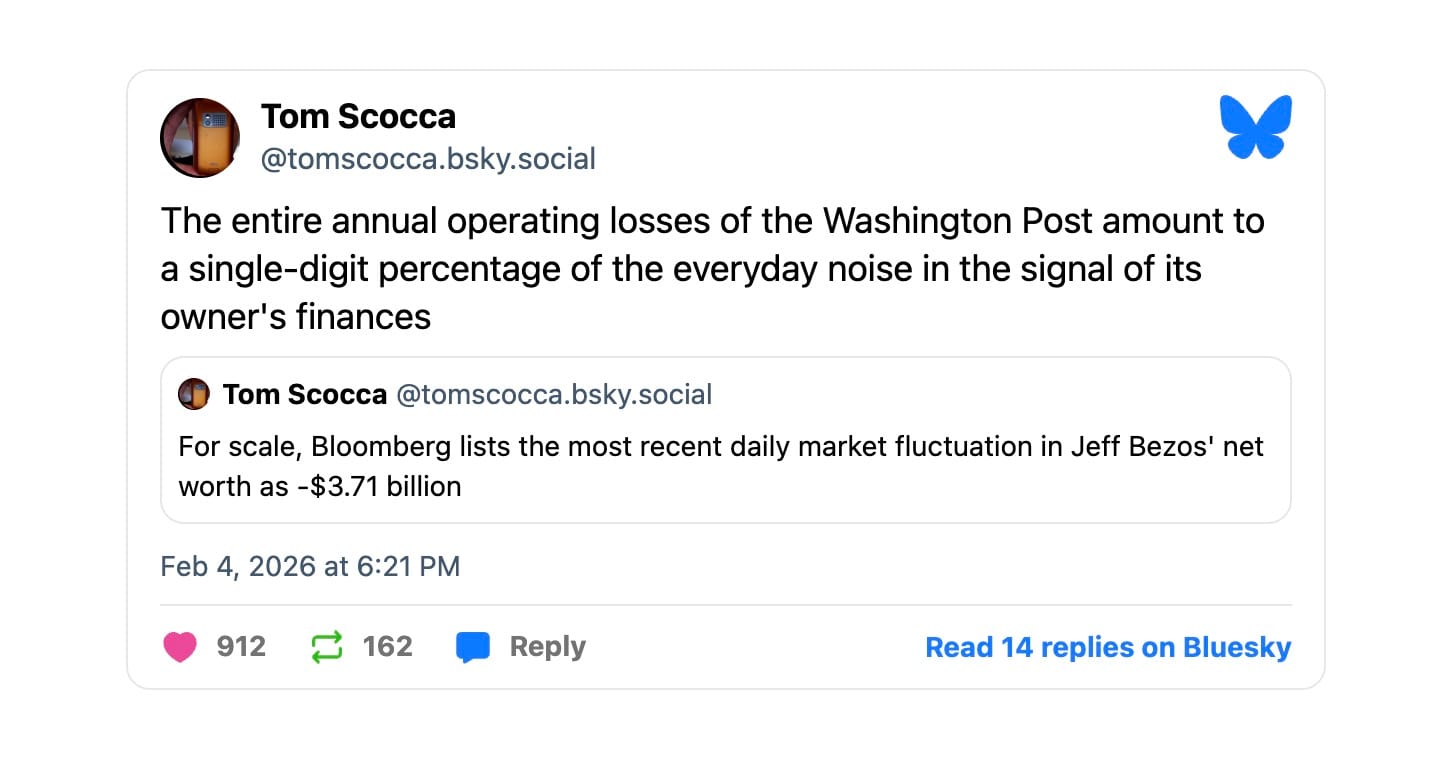The width and height of the screenshot is (1448, 772).
Task: Like the post with the heart icon
Action: (x=180, y=647)
